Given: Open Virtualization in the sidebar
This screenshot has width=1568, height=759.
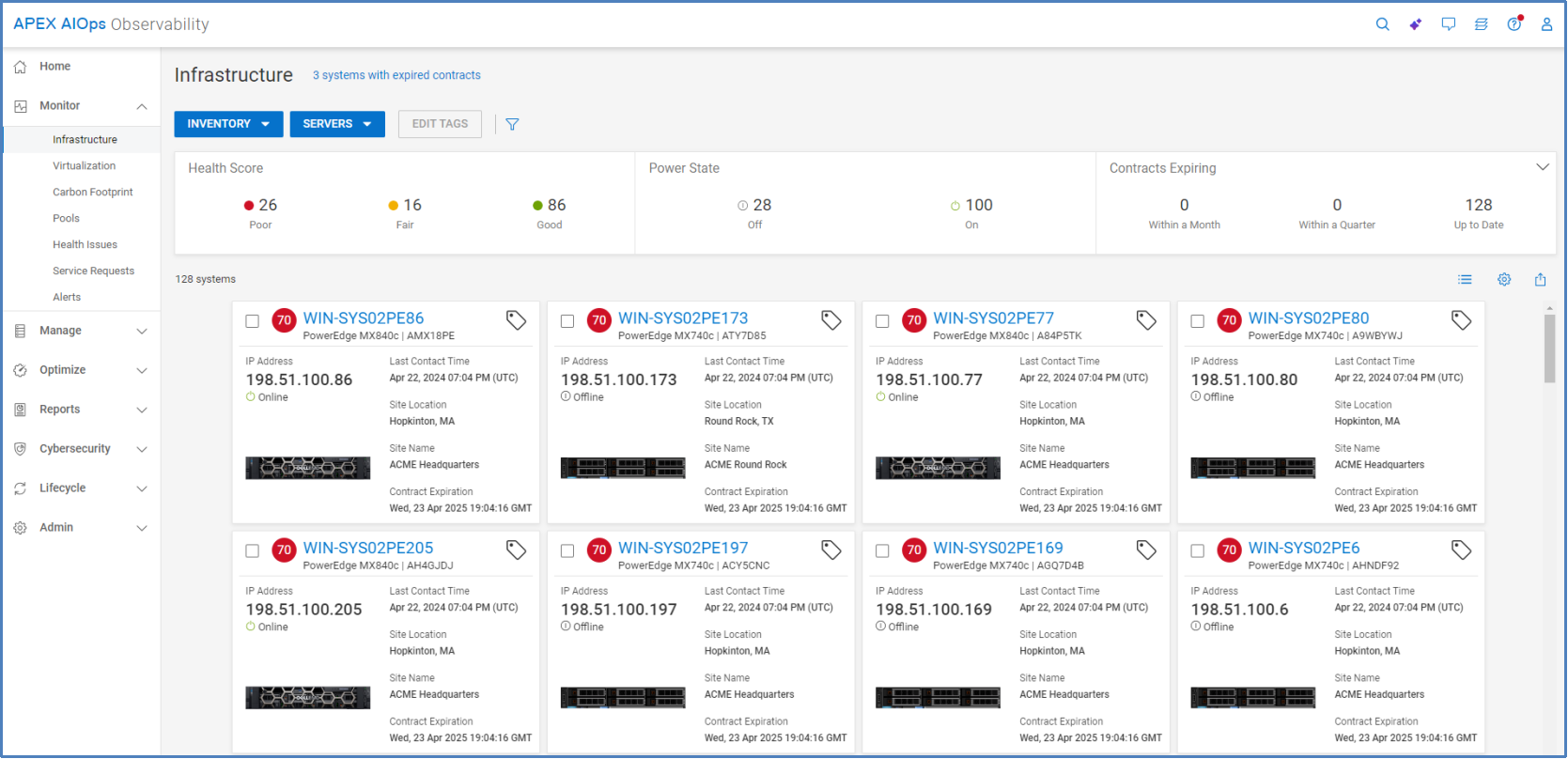Looking at the screenshot, I should (84, 166).
